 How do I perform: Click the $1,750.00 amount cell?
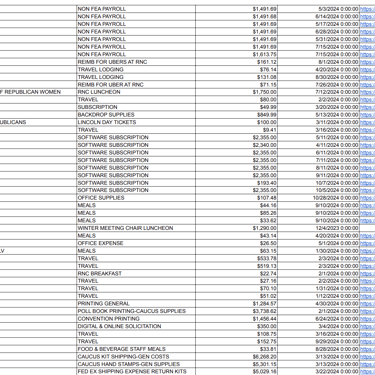tap(236, 92)
